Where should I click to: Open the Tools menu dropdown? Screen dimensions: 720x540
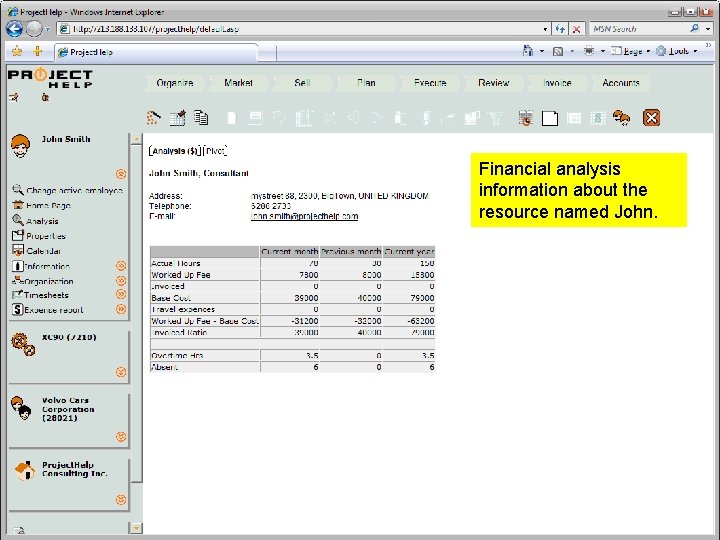(x=677, y=51)
